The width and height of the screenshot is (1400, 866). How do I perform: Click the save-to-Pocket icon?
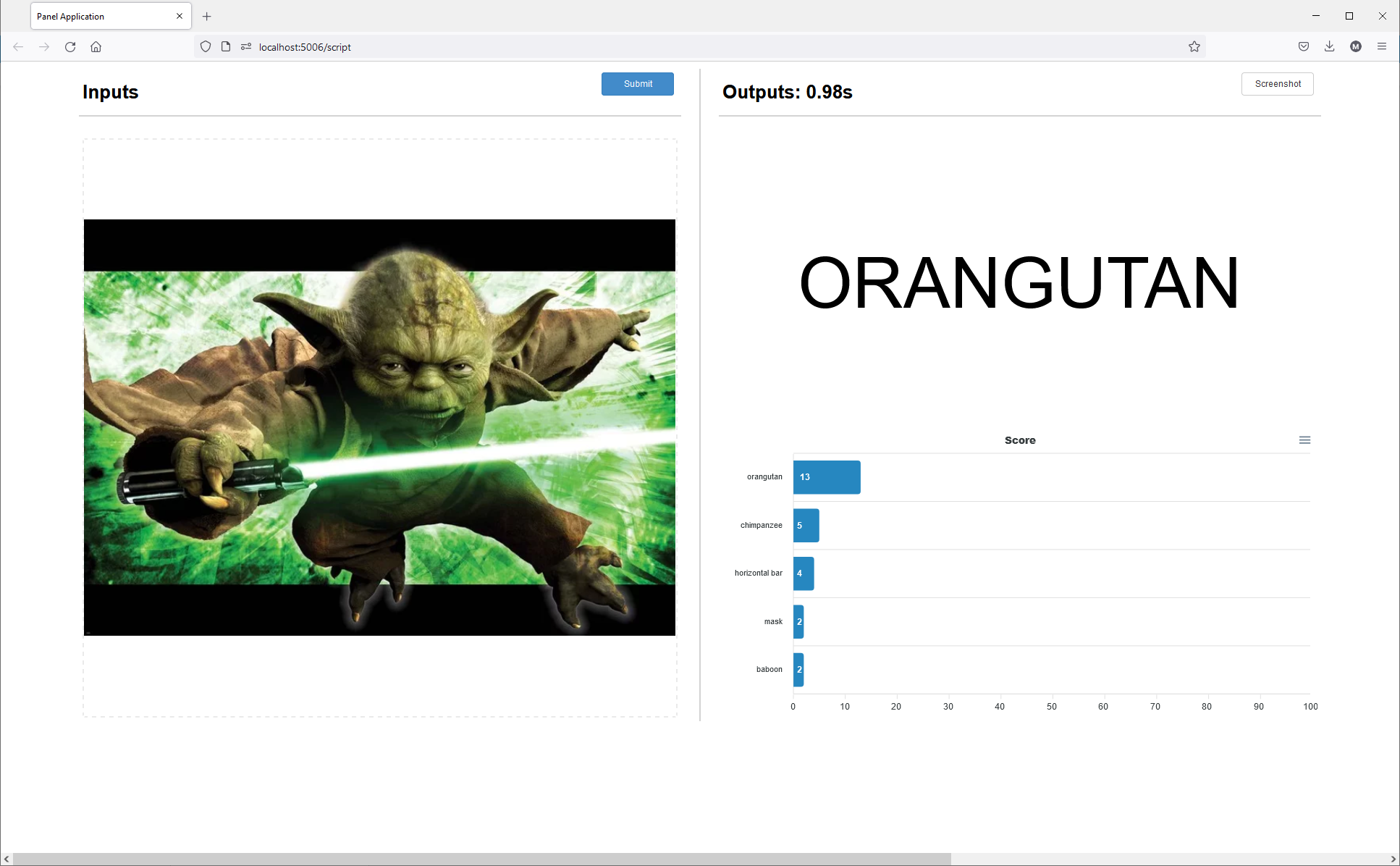click(x=1304, y=46)
